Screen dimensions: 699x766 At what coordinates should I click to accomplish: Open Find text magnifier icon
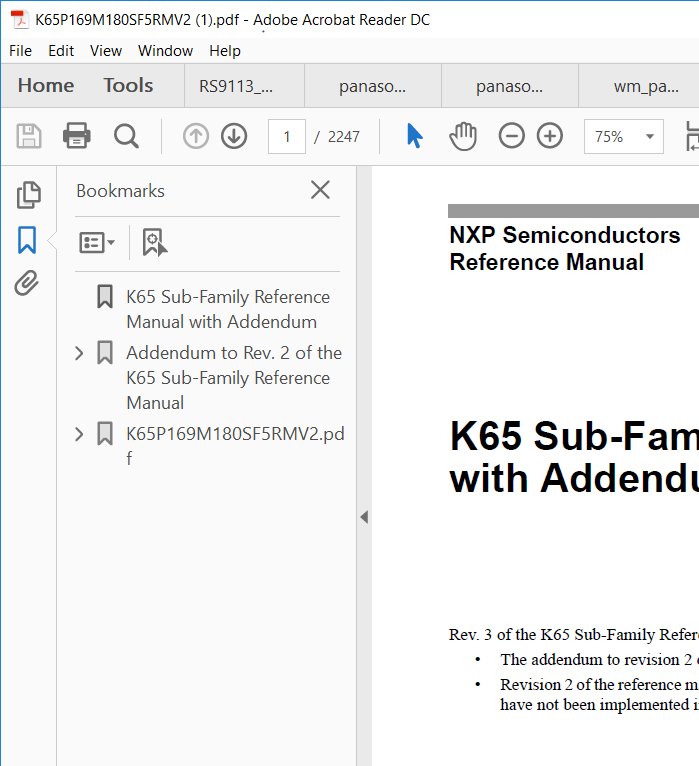point(126,136)
